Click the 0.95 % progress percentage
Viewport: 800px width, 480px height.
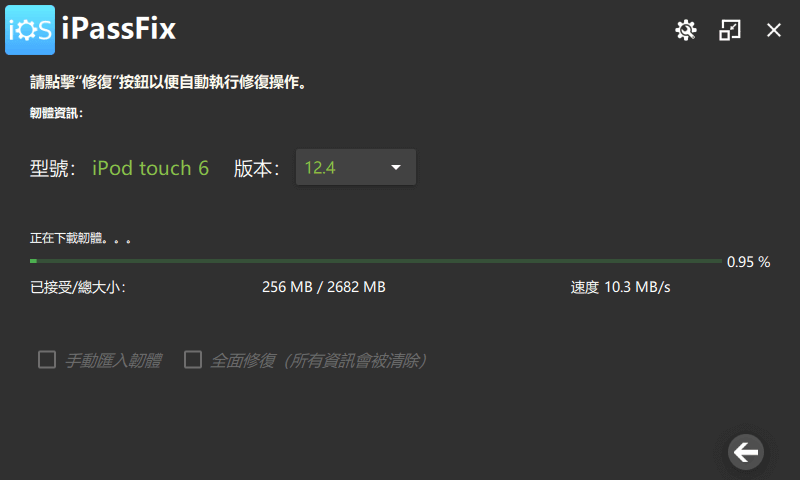coord(748,262)
